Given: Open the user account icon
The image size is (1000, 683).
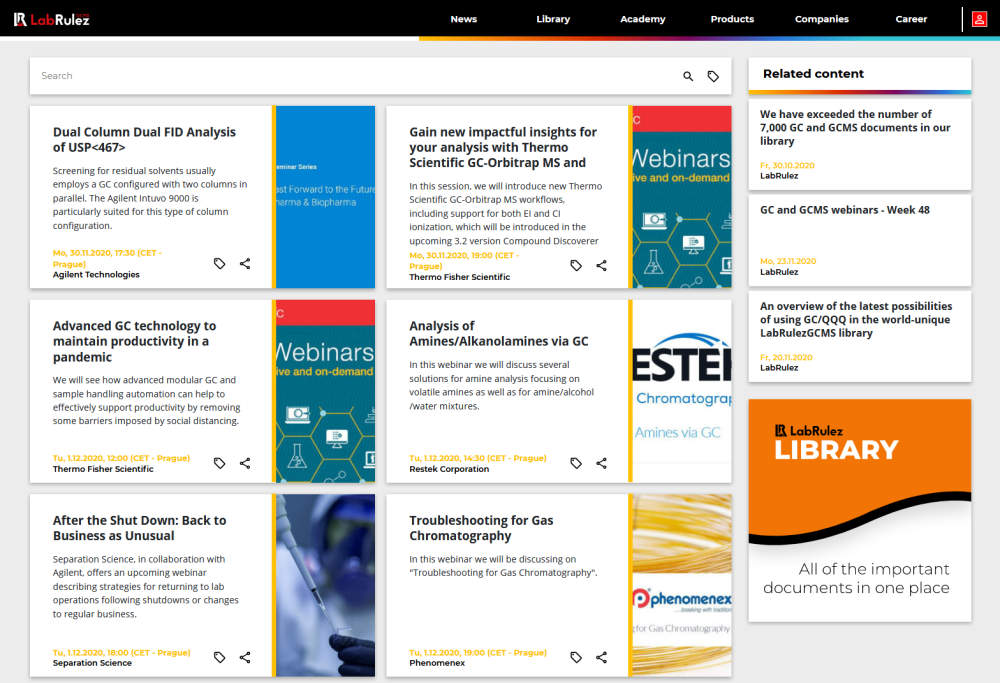Looking at the screenshot, I should click(979, 19).
